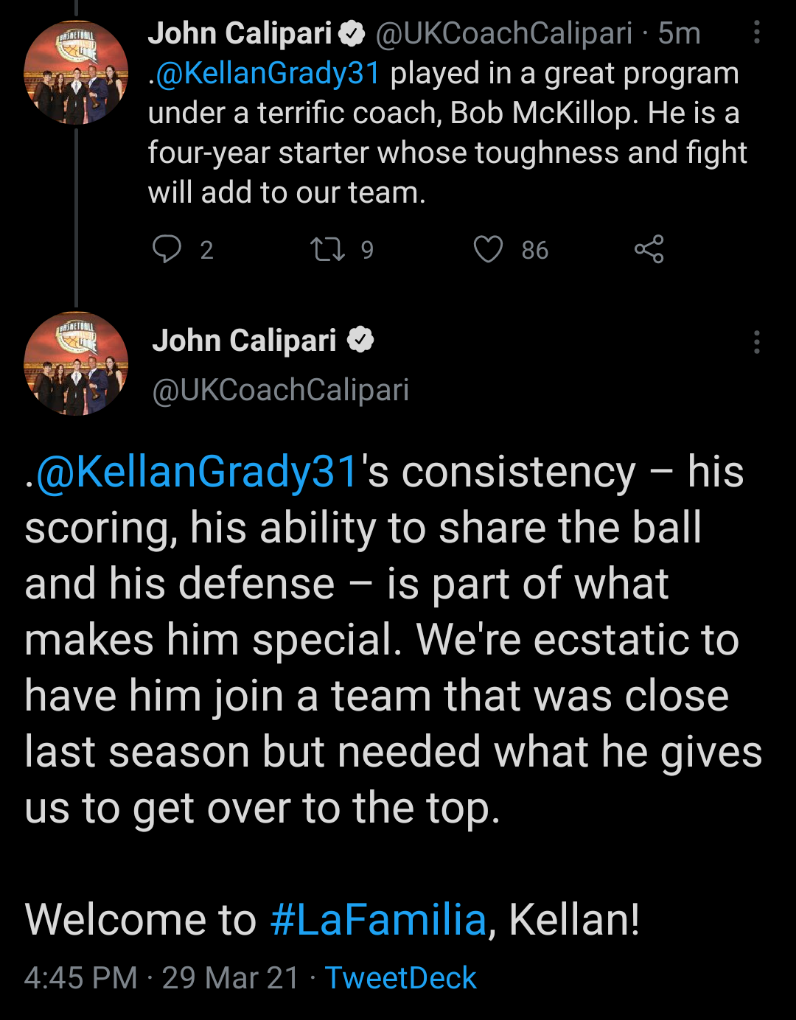Open profile picture on the main tweet
This screenshot has height=1020, width=796.
click(x=76, y=364)
